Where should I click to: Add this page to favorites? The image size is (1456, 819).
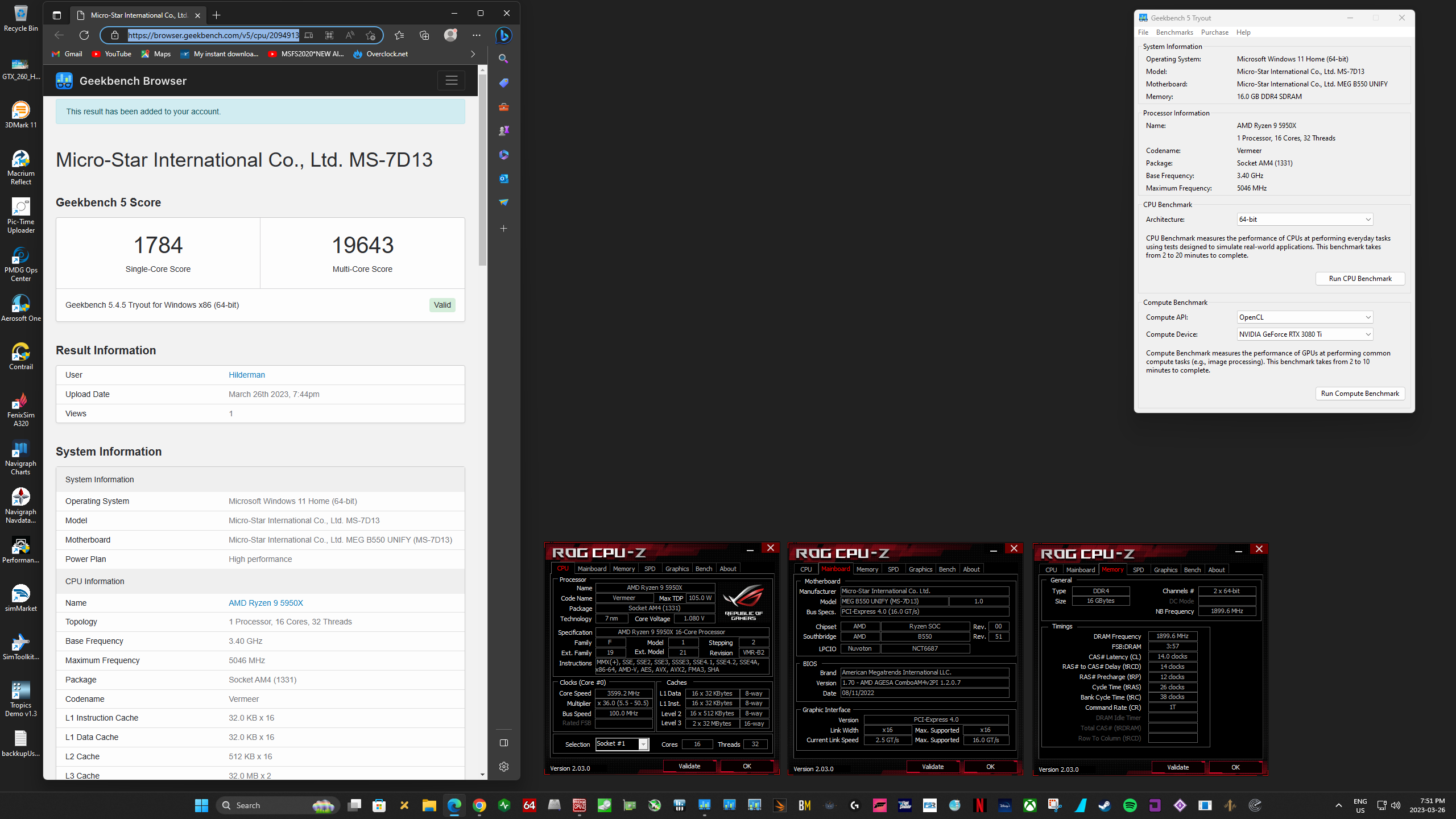(x=370, y=35)
